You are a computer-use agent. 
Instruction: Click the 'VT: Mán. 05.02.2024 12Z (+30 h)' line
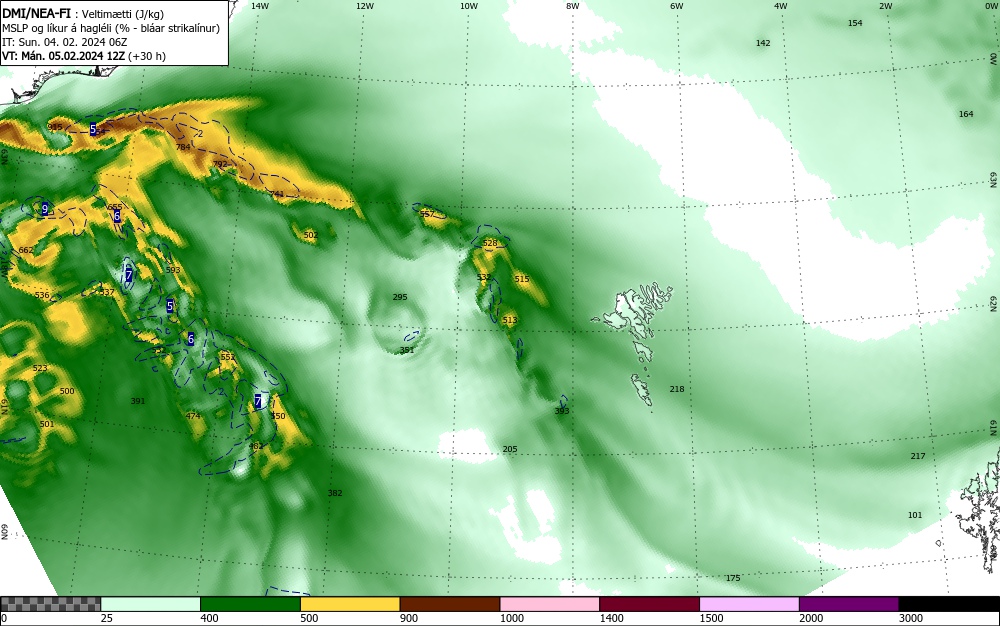[x=84, y=56]
